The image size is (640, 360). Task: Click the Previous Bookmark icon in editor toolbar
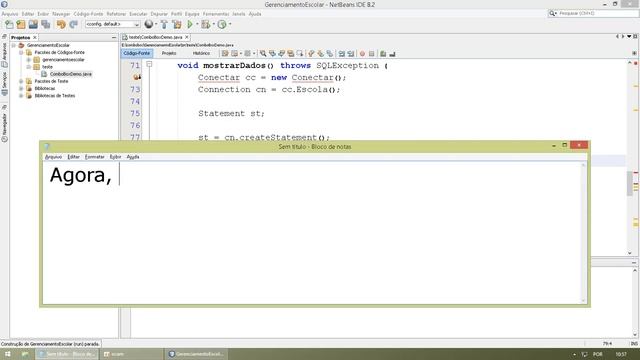click(x=311, y=53)
